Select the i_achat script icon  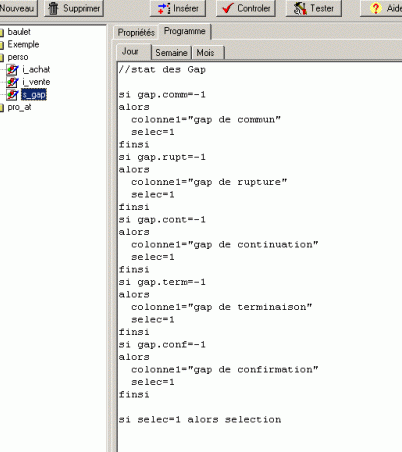[x=13, y=70]
